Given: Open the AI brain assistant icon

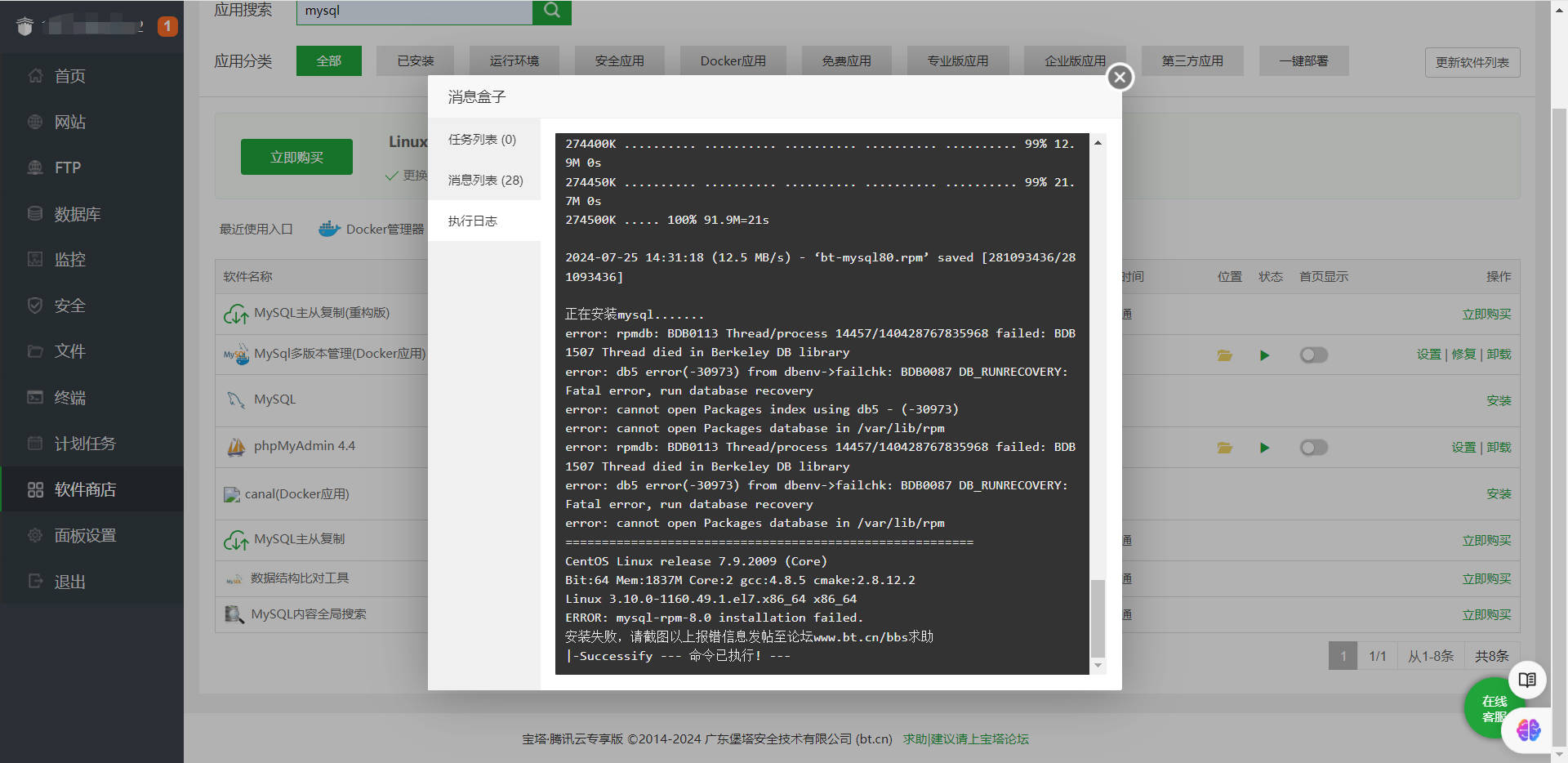Looking at the screenshot, I should coord(1528,730).
